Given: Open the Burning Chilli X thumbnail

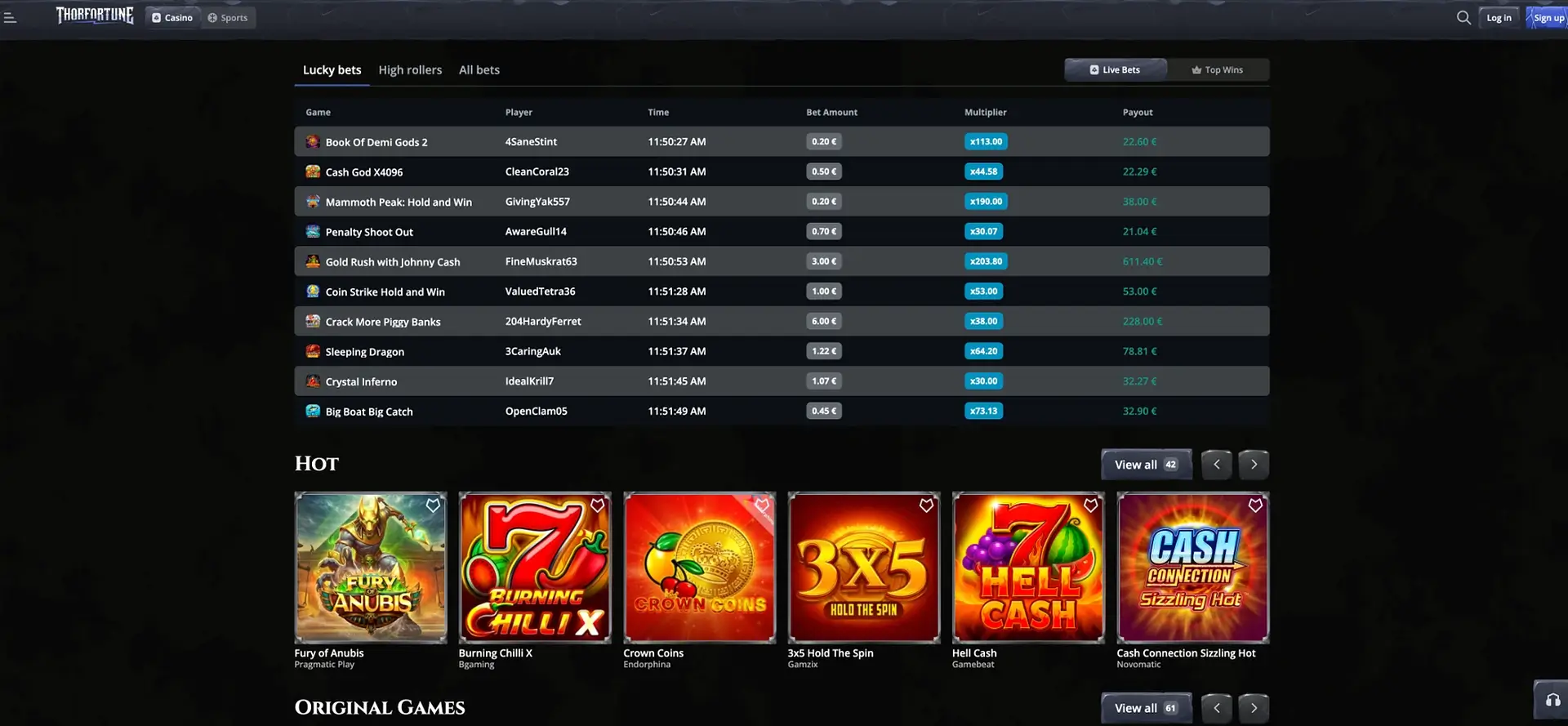Looking at the screenshot, I should click(x=535, y=568).
